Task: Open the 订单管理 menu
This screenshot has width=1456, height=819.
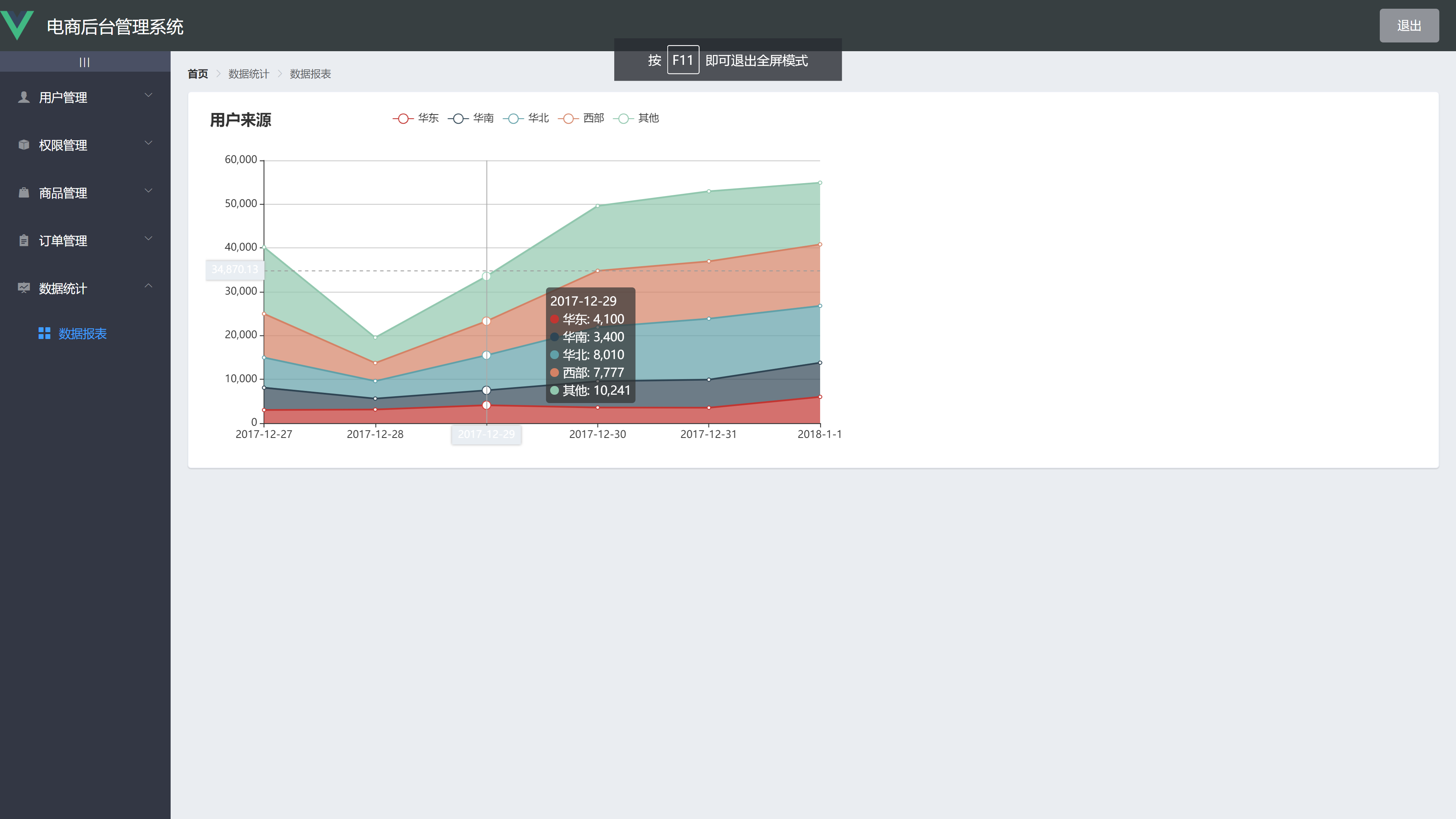Action: click(x=63, y=241)
